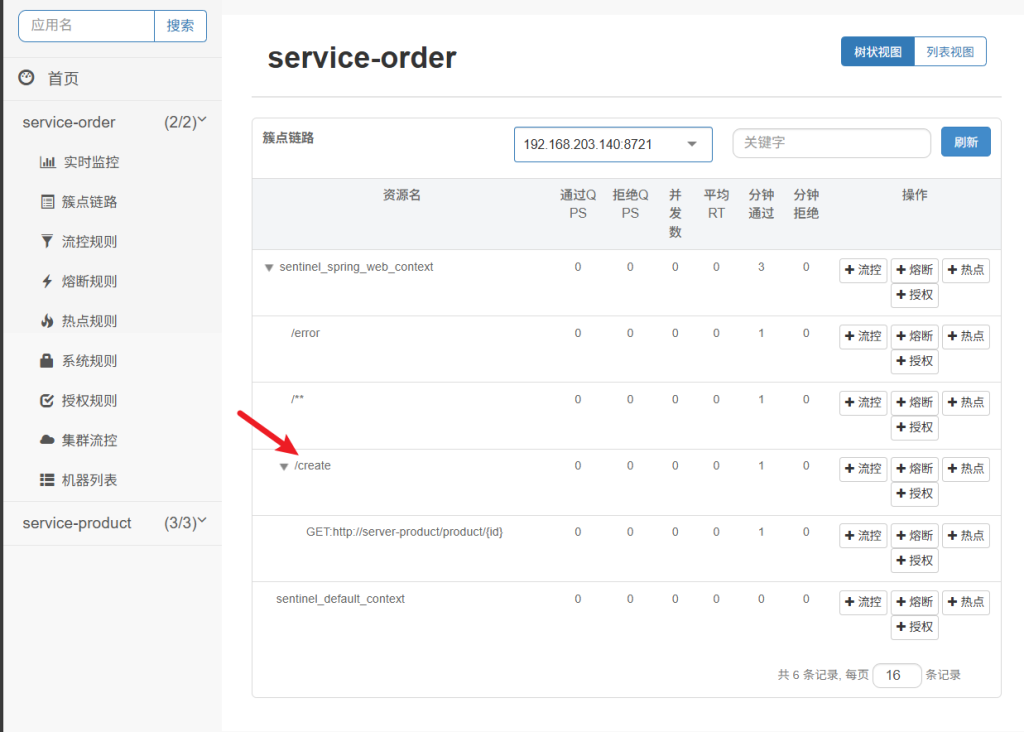This screenshot has height=732, width=1024.
Task: Click the 刷新 button
Action: coord(965,142)
